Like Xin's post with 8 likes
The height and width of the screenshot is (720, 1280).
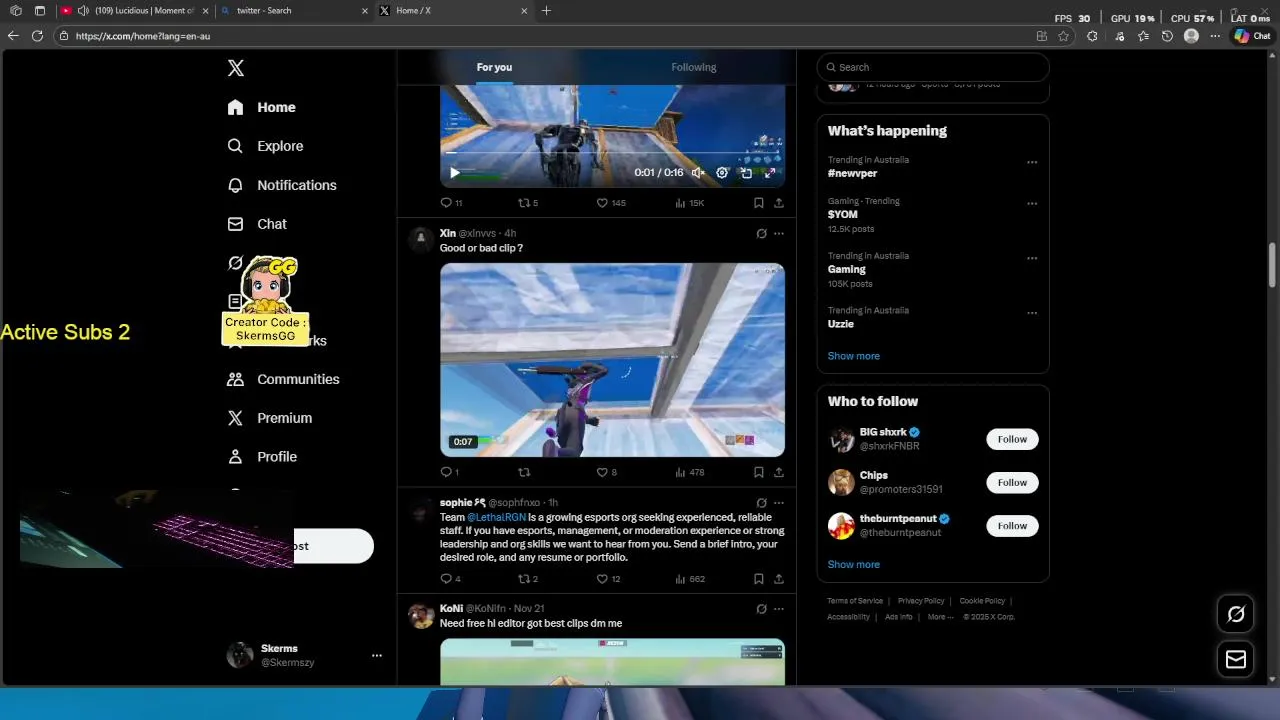[607, 472]
